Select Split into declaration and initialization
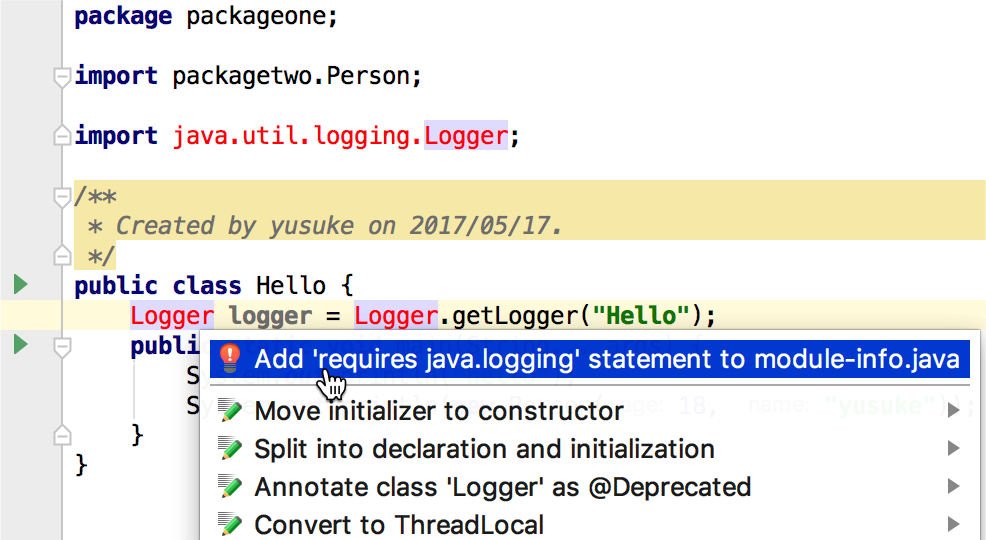 (x=590, y=449)
